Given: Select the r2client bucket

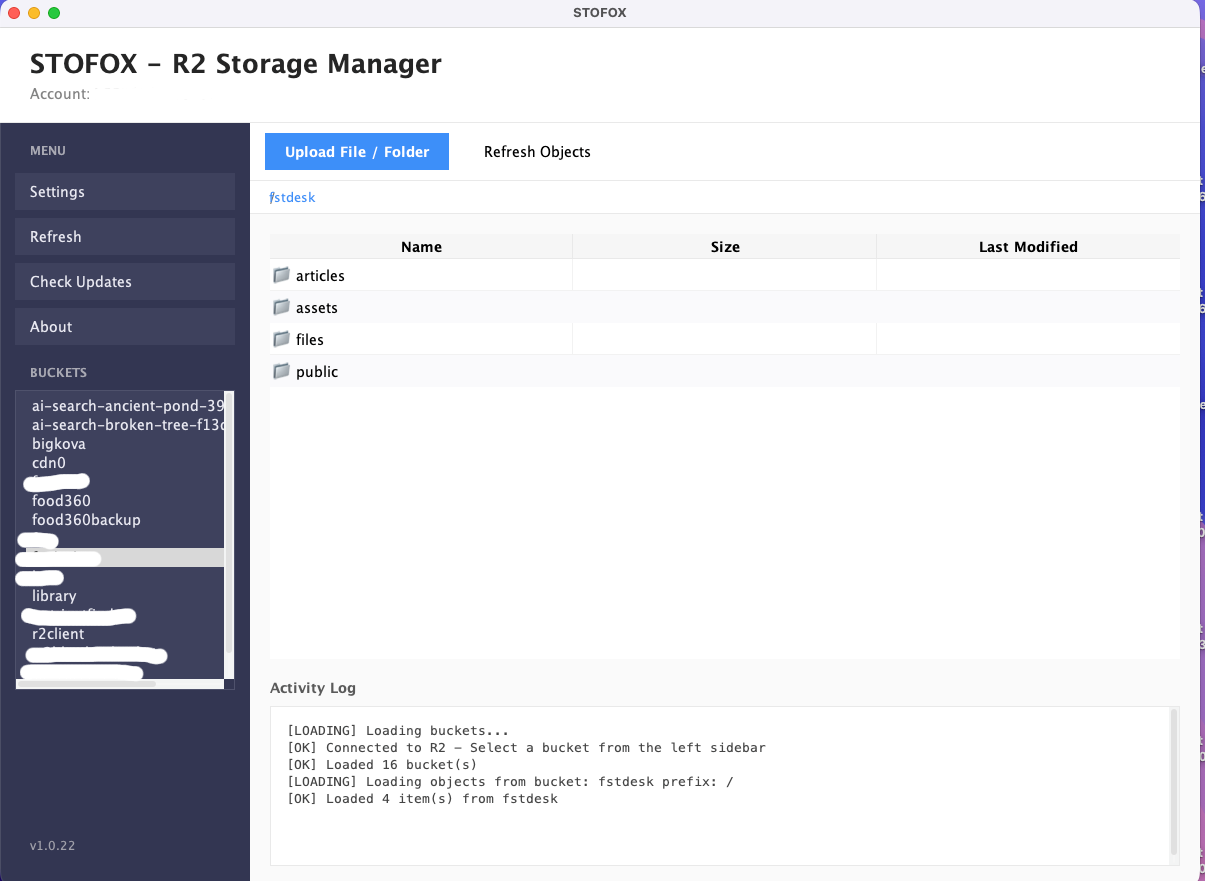Looking at the screenshot, I should pos(58,634).
